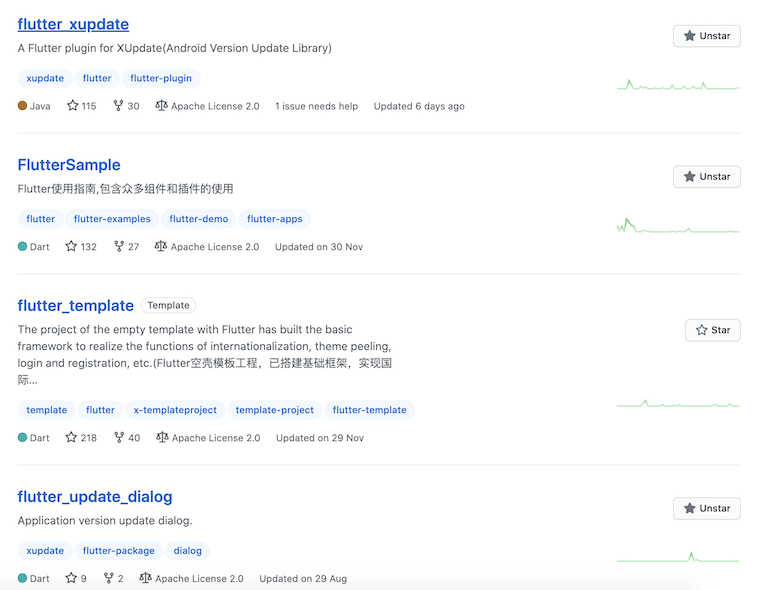Open the FlutterSample repository link
This screenshot has height=590, width=765.
69,165
